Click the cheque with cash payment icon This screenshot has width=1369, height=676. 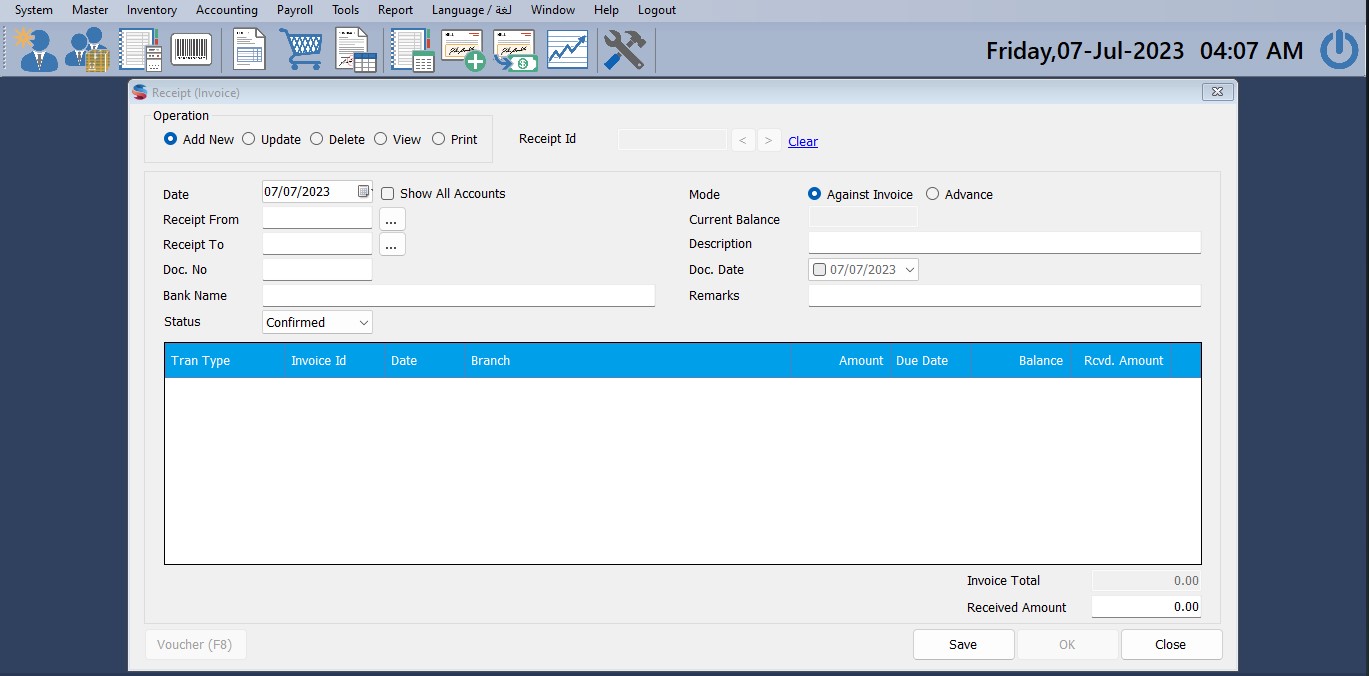pos(516,50)
